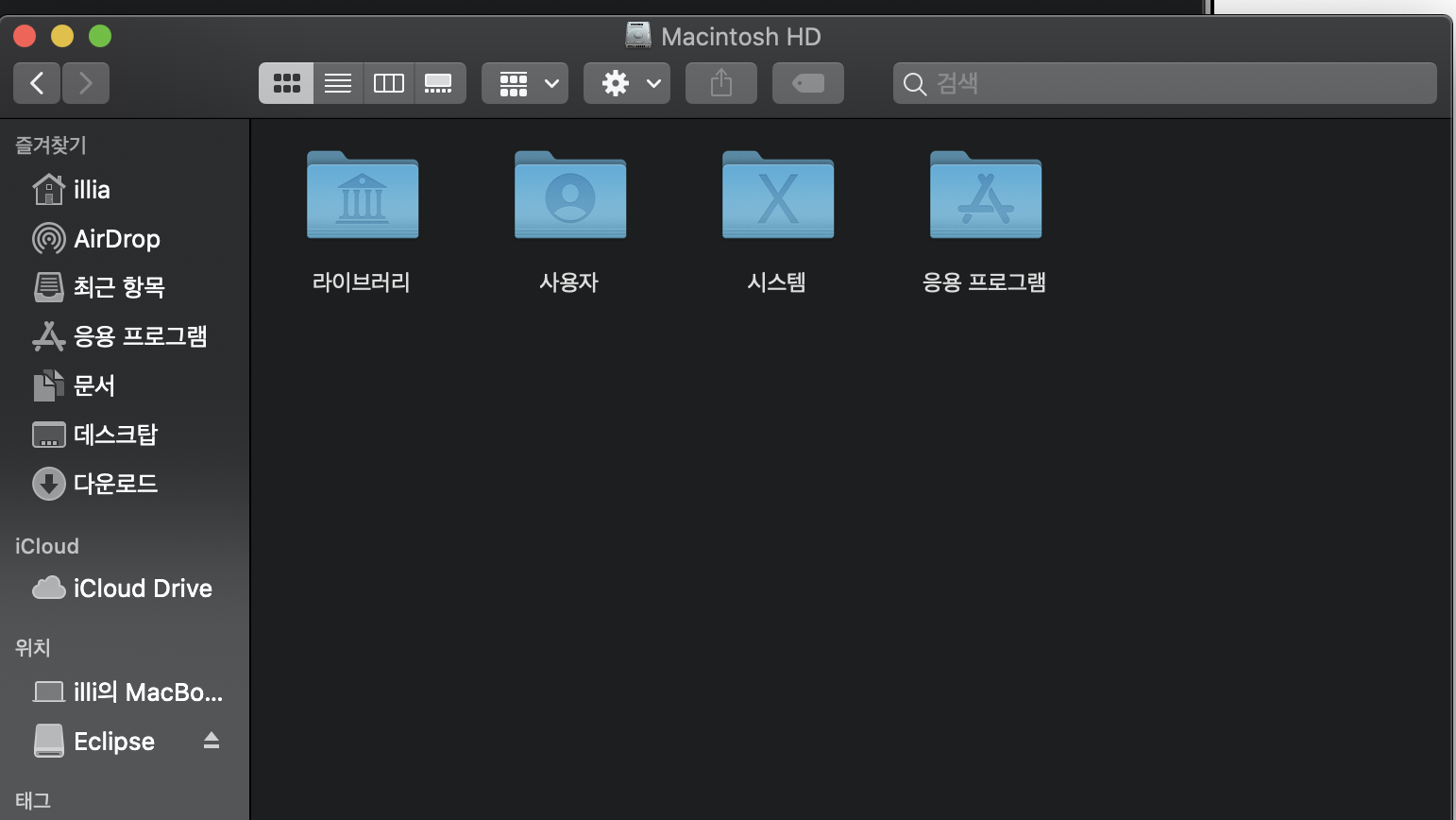1456x820 pixels.
Task: Switch to column view
Action: 389,83
